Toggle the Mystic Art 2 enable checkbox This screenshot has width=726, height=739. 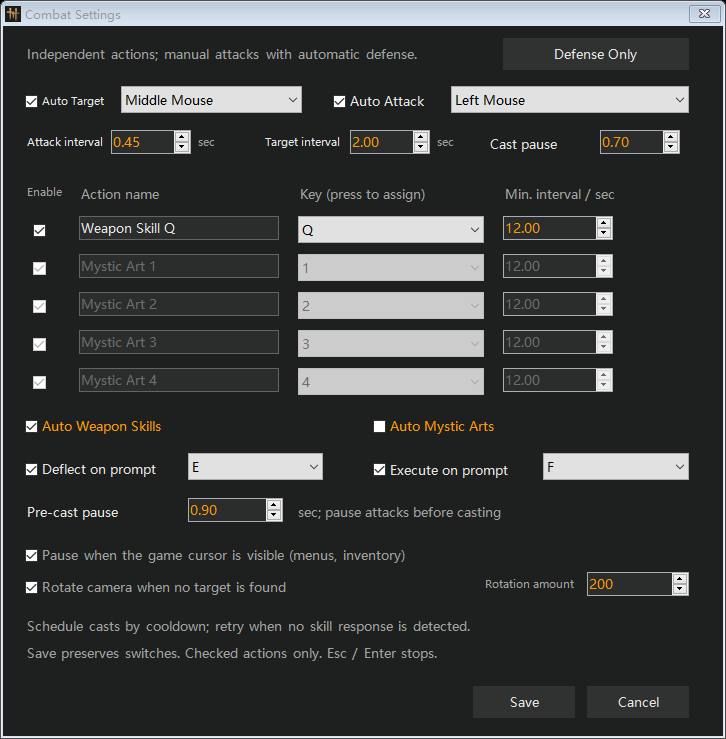(x=40, y=307)
